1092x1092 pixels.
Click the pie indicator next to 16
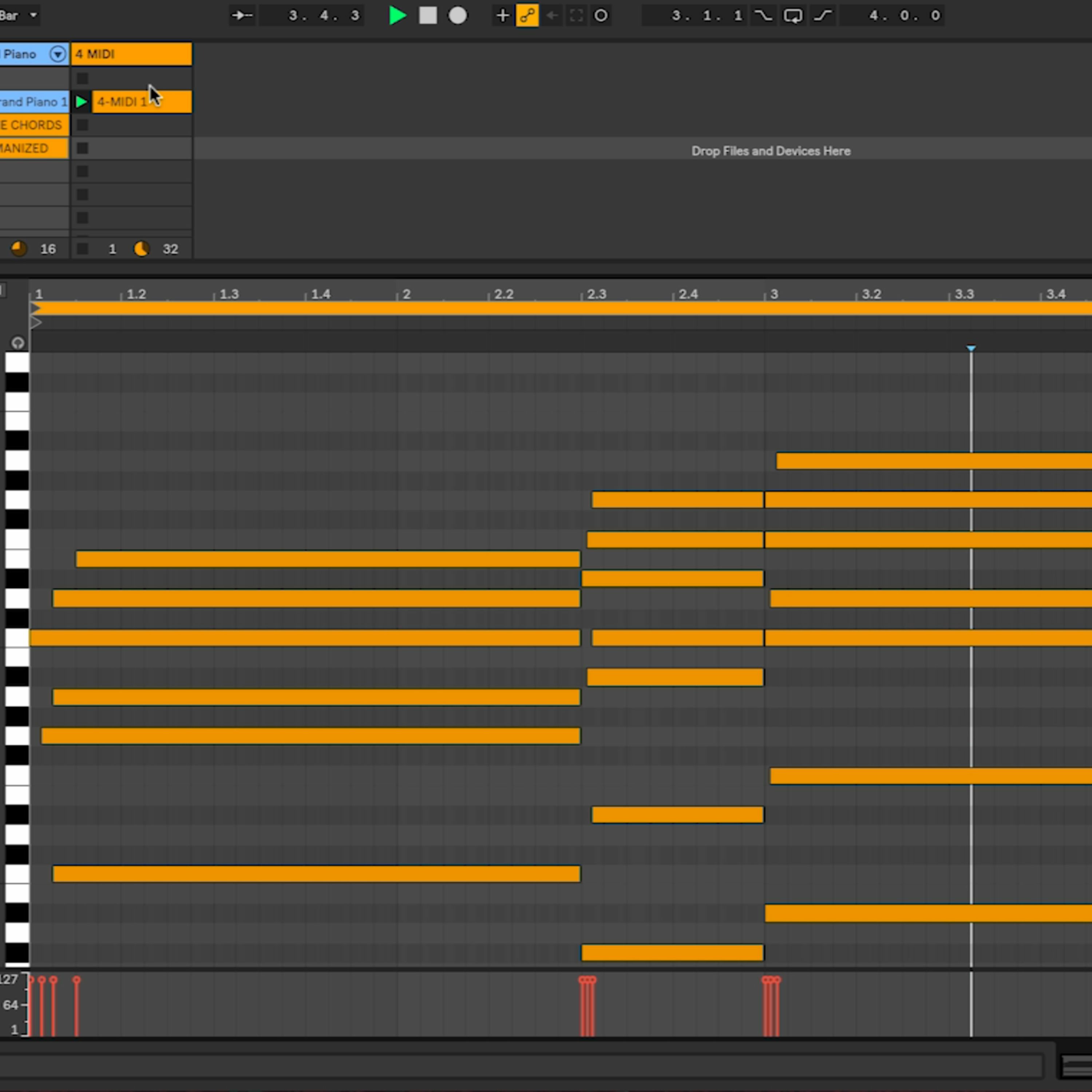pos(19,249)
